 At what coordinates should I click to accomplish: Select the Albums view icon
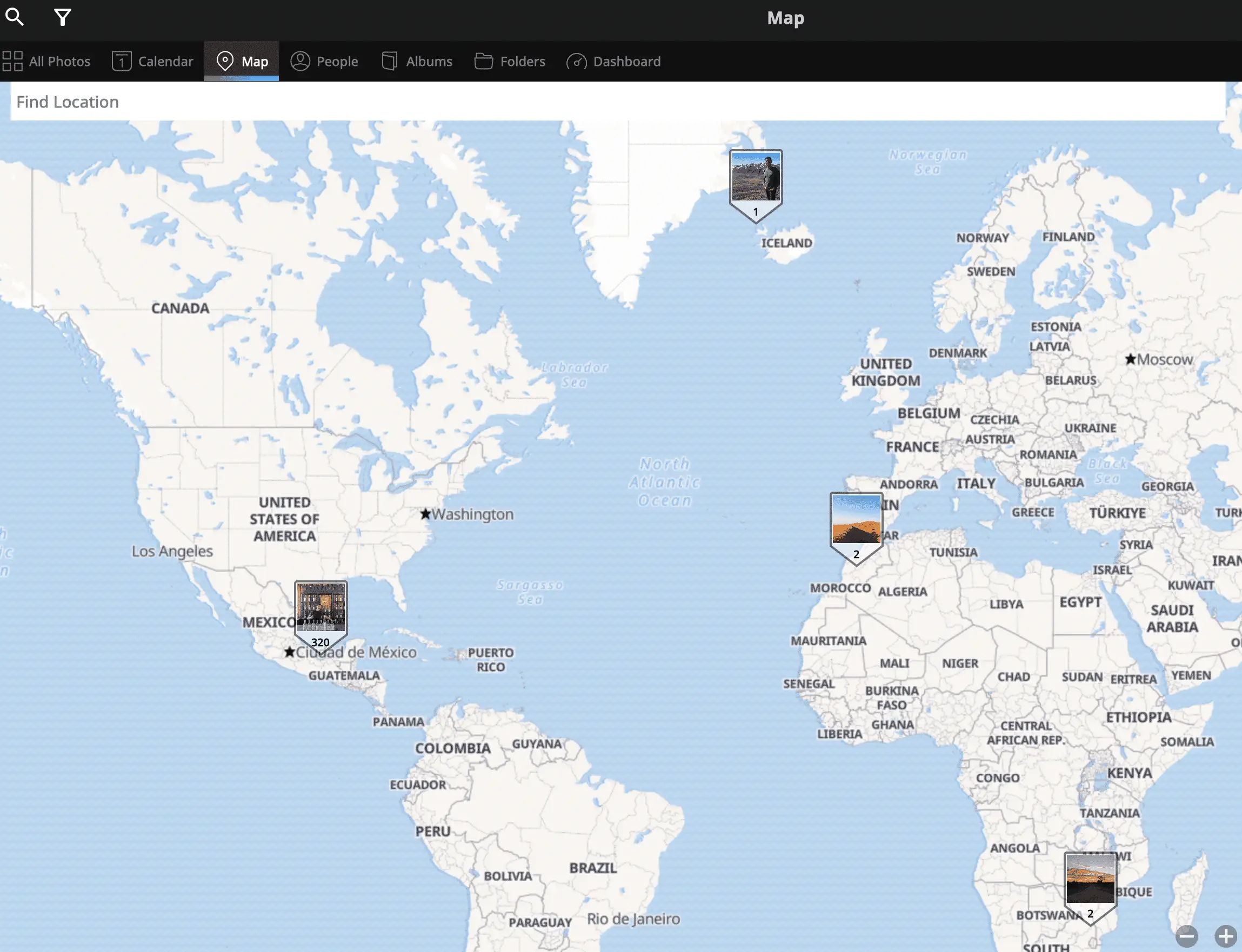(389, 61)
